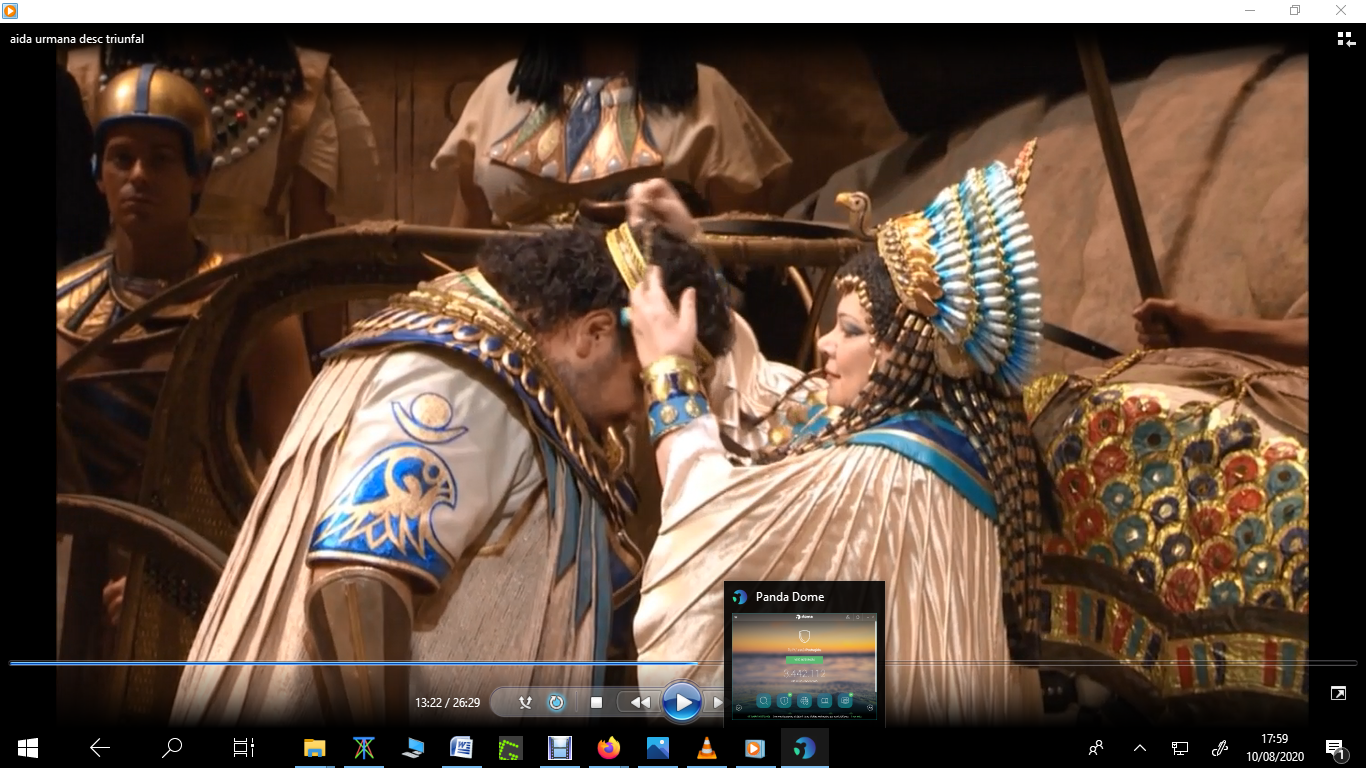Open taskbar search
This screenshot has height=768, width=1366.
(x=172, y=747)
